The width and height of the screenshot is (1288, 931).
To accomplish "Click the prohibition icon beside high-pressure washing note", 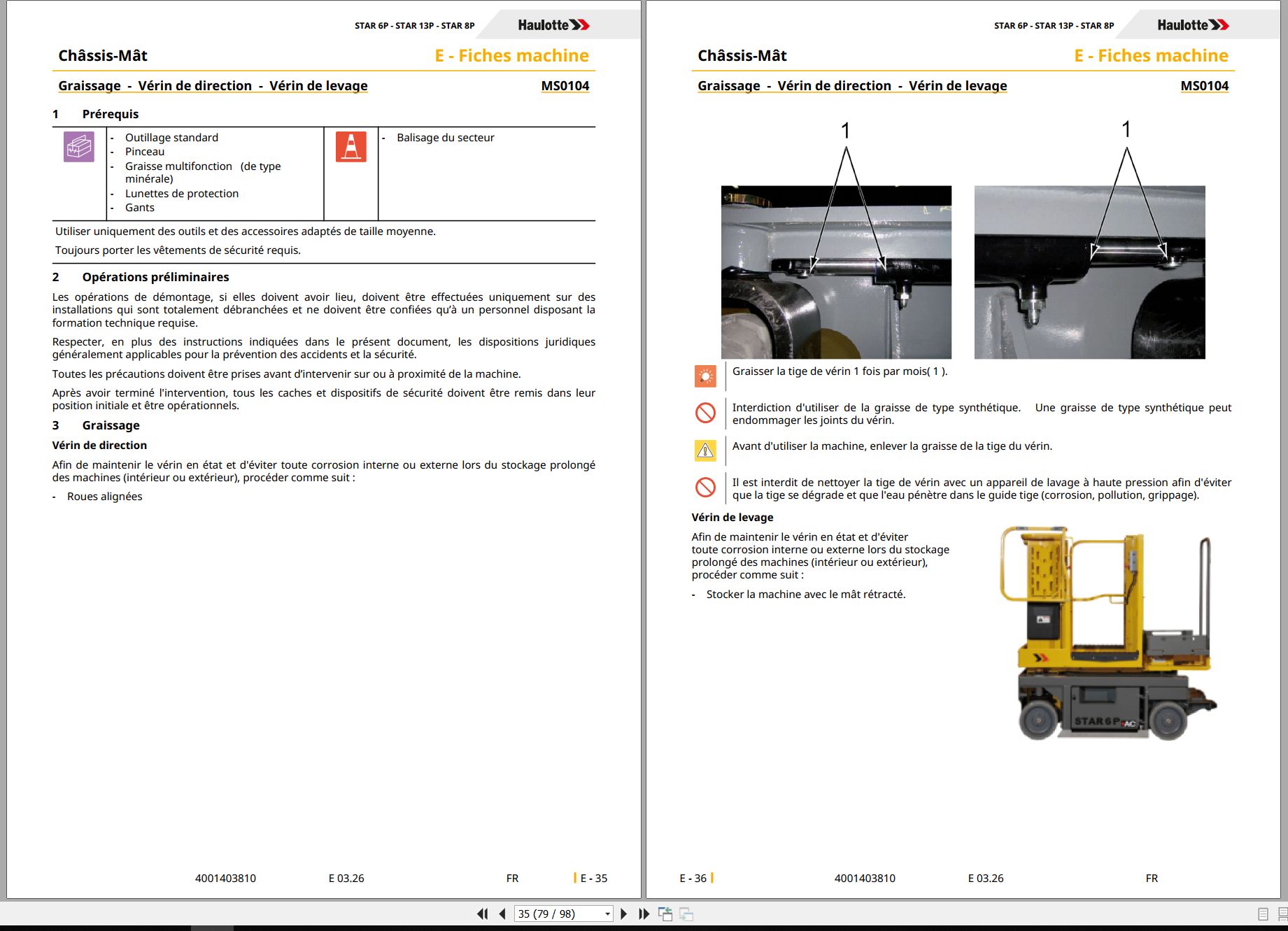I will point(705,487).
